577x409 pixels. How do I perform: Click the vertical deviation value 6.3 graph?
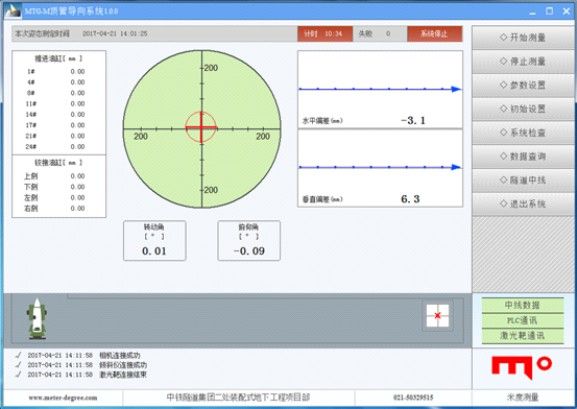(x=380, y=168)
